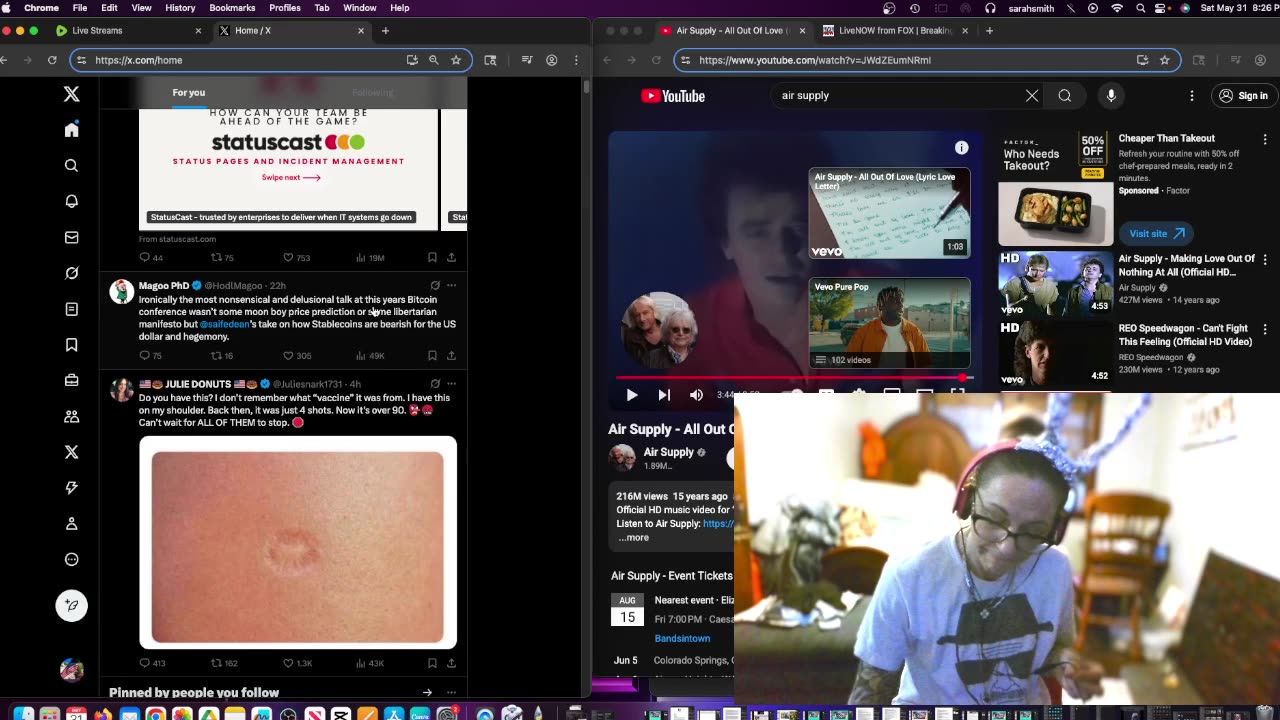The height and width of the screenshot is (720, 1280).
Task: Open Chrome menu in the X window
Action: 576,60
